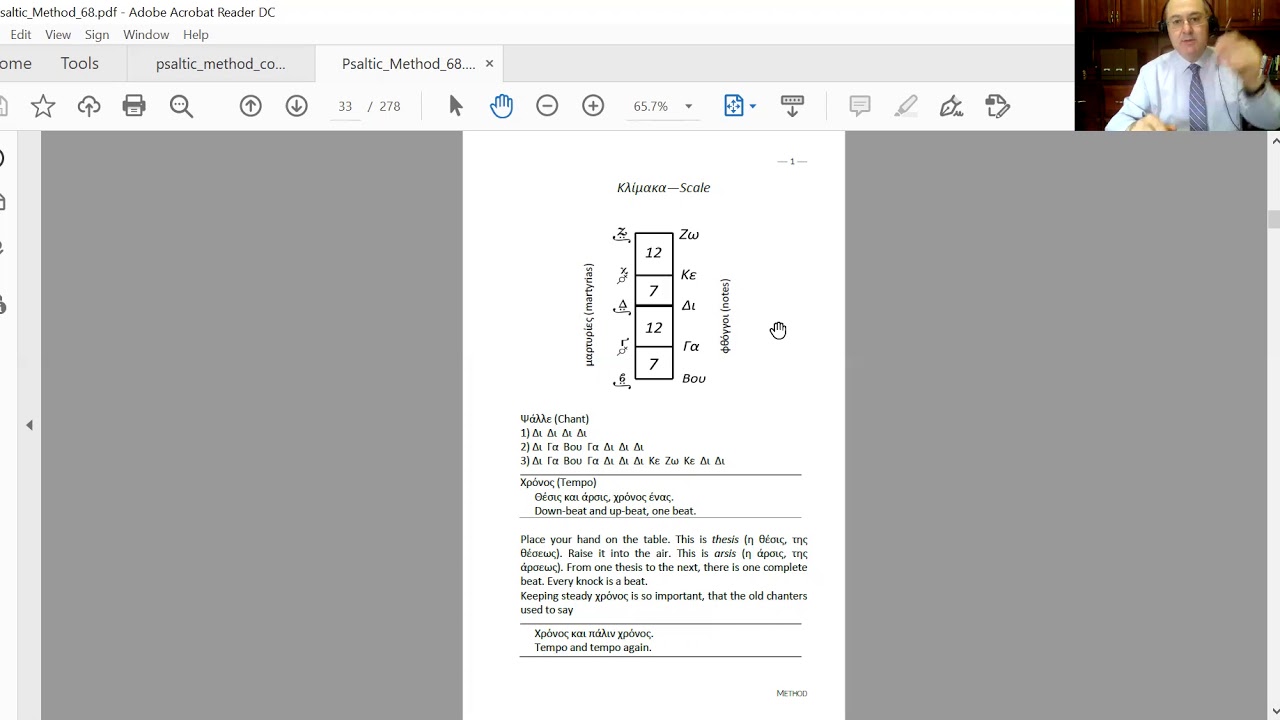The height and width of the screenshot is (720, 1280).
Task: Go to previous page arrow
Action: point(251,106)
